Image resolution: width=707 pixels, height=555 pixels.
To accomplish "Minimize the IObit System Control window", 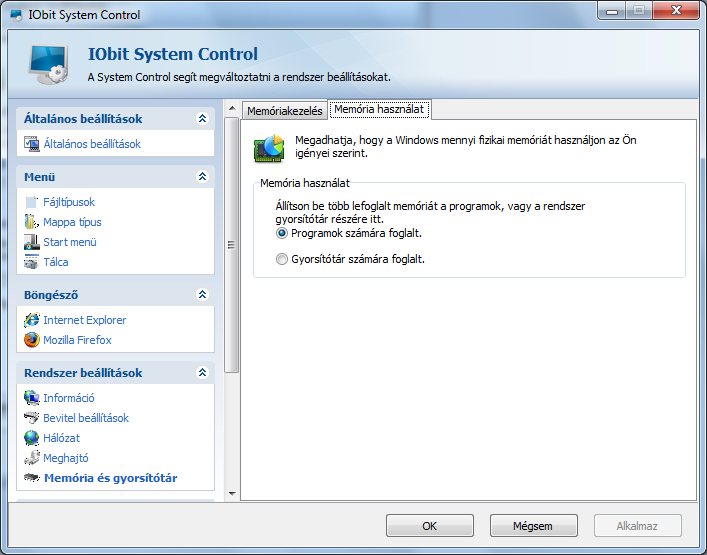I will click(x=612, y=11).
